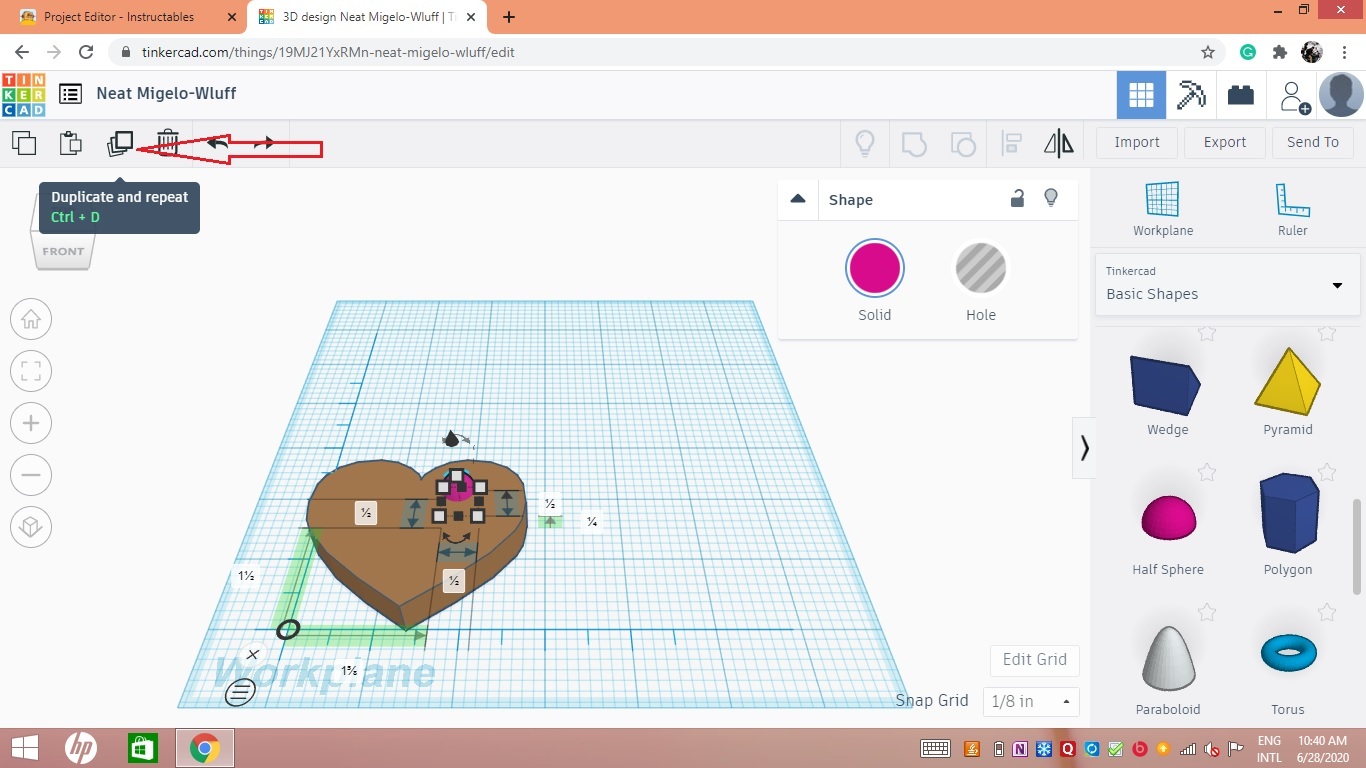Fit all shapes in view

click(x=31, y=372)
